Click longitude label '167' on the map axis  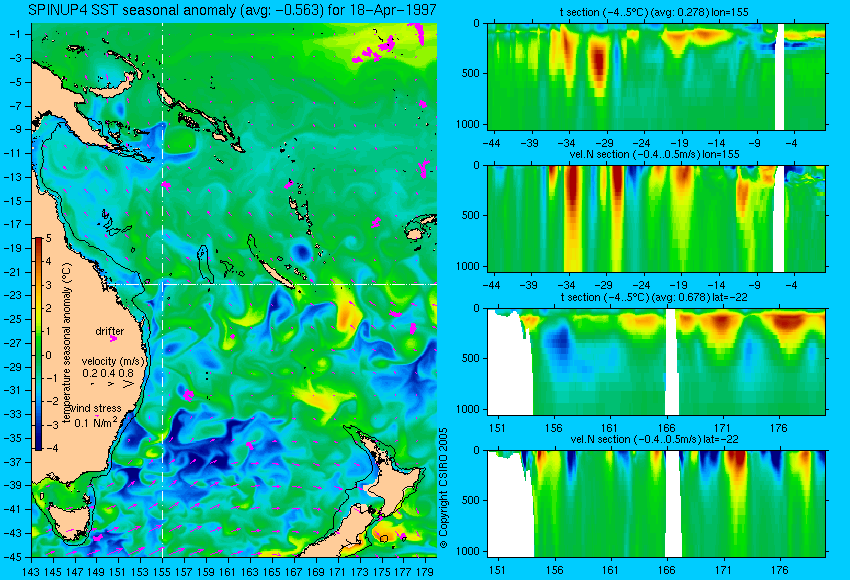pos(293,571)
